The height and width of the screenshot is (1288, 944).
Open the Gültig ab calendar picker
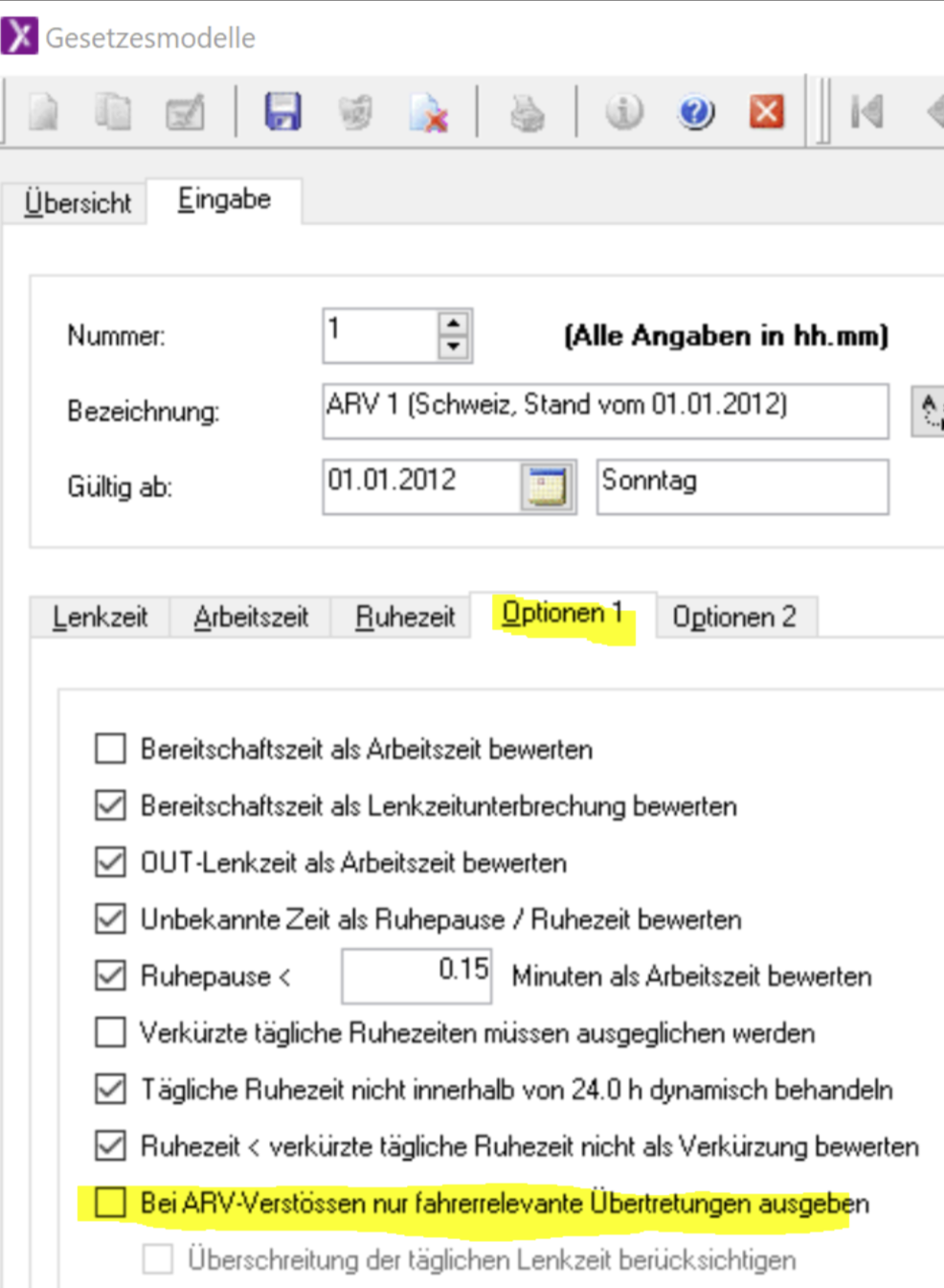coord(548,486)
